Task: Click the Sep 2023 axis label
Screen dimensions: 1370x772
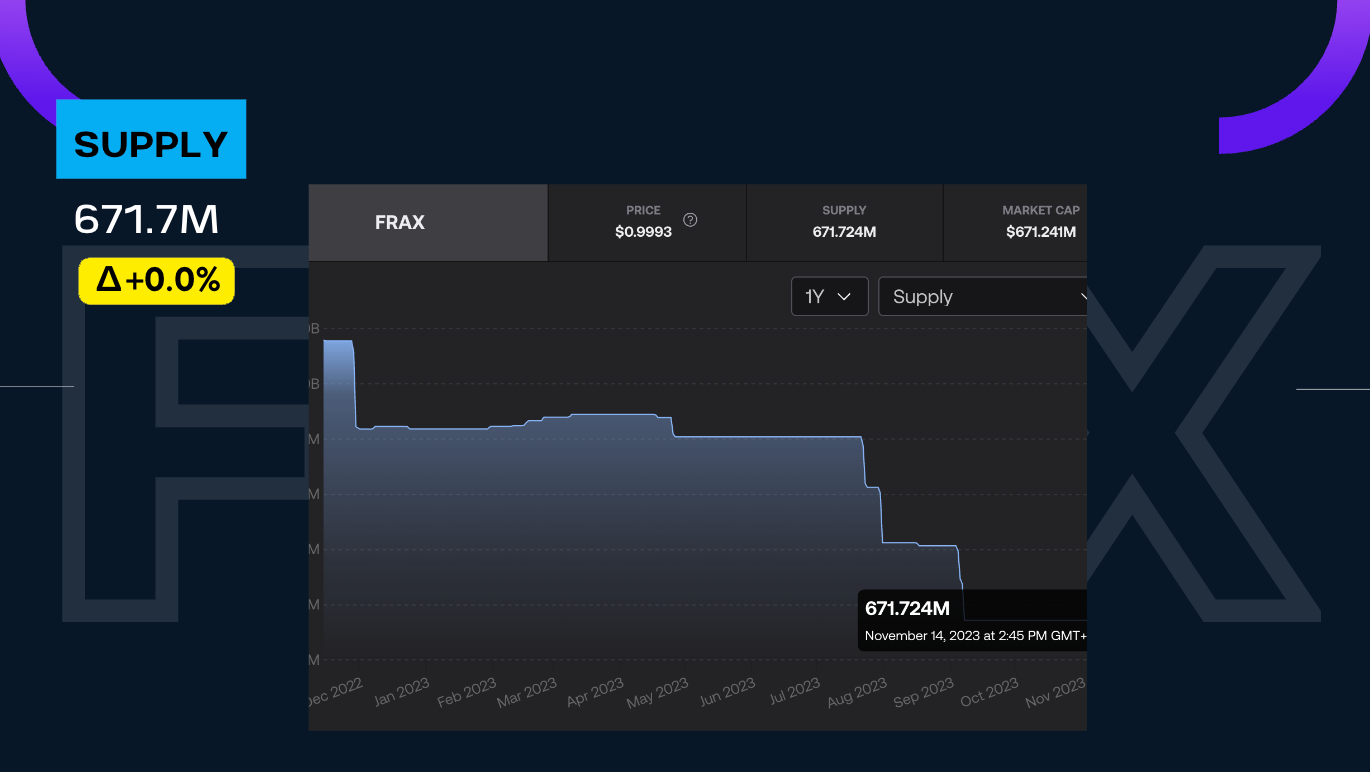Action: 923,692
